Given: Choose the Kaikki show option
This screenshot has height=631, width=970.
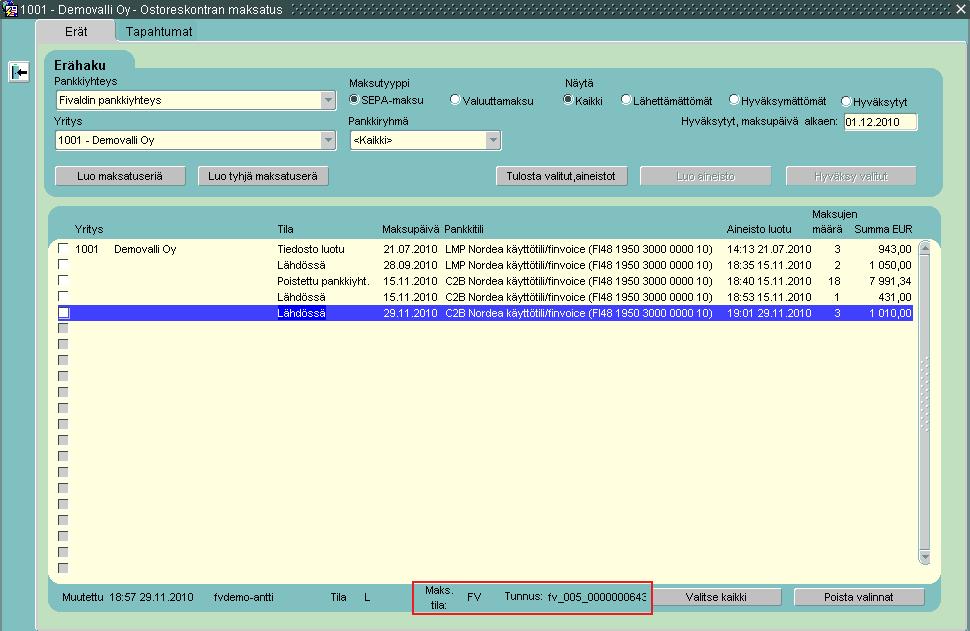Looking at the screenshot, I should tap(568, 100).
